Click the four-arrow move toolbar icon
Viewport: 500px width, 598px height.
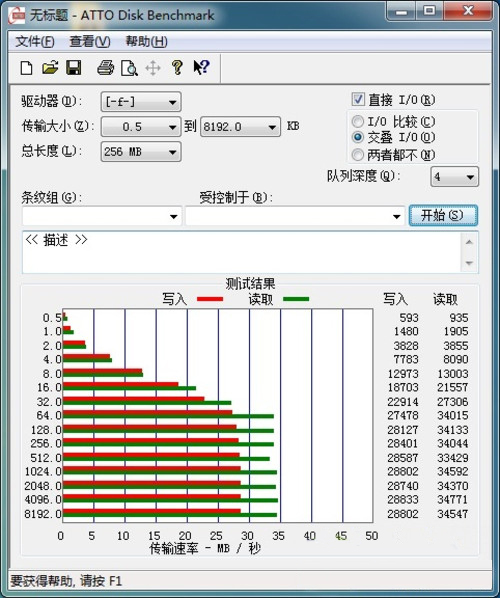(153, 68)
